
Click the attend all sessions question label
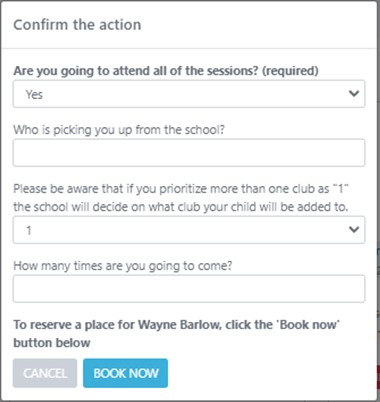tap(166, 71)
